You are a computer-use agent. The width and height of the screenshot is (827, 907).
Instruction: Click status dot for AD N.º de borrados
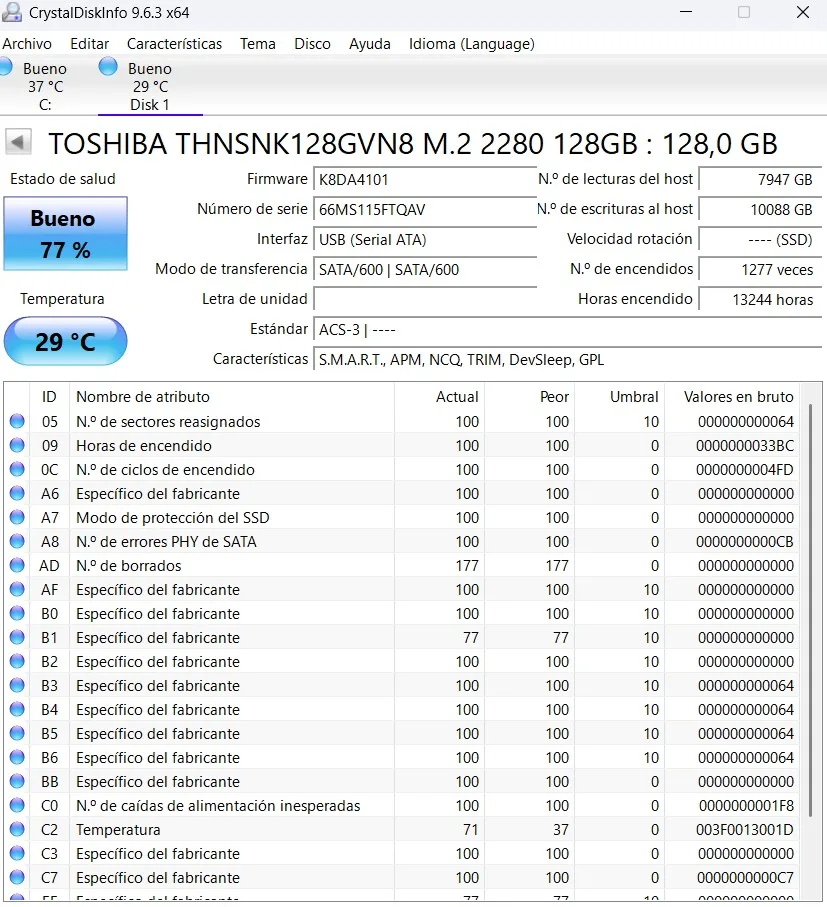point(17,565)
